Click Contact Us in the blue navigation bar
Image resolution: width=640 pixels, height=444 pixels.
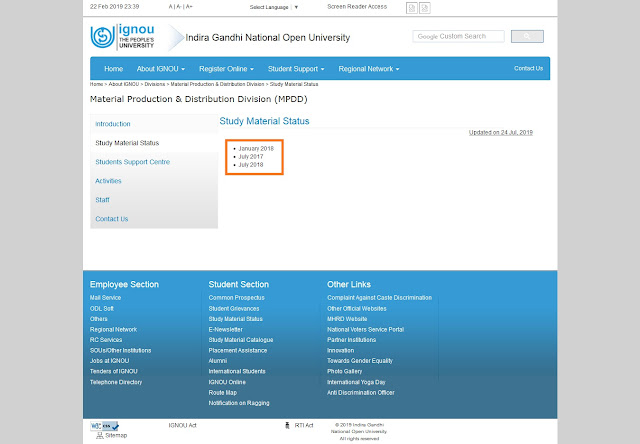[529, 69]
